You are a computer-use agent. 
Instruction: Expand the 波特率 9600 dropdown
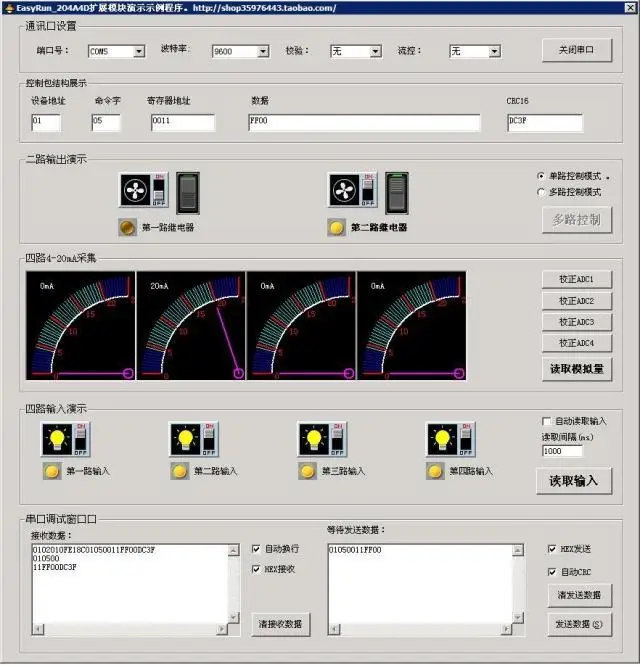[263, 51]
